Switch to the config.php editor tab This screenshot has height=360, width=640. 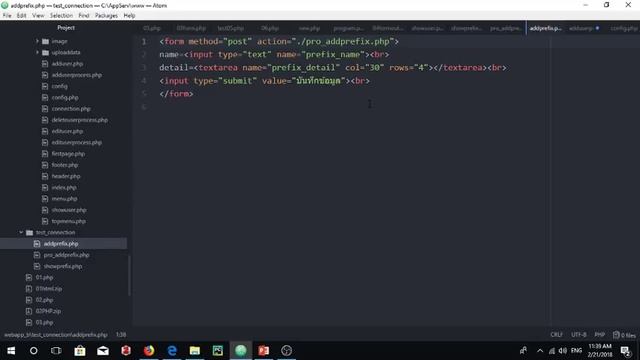623,28
